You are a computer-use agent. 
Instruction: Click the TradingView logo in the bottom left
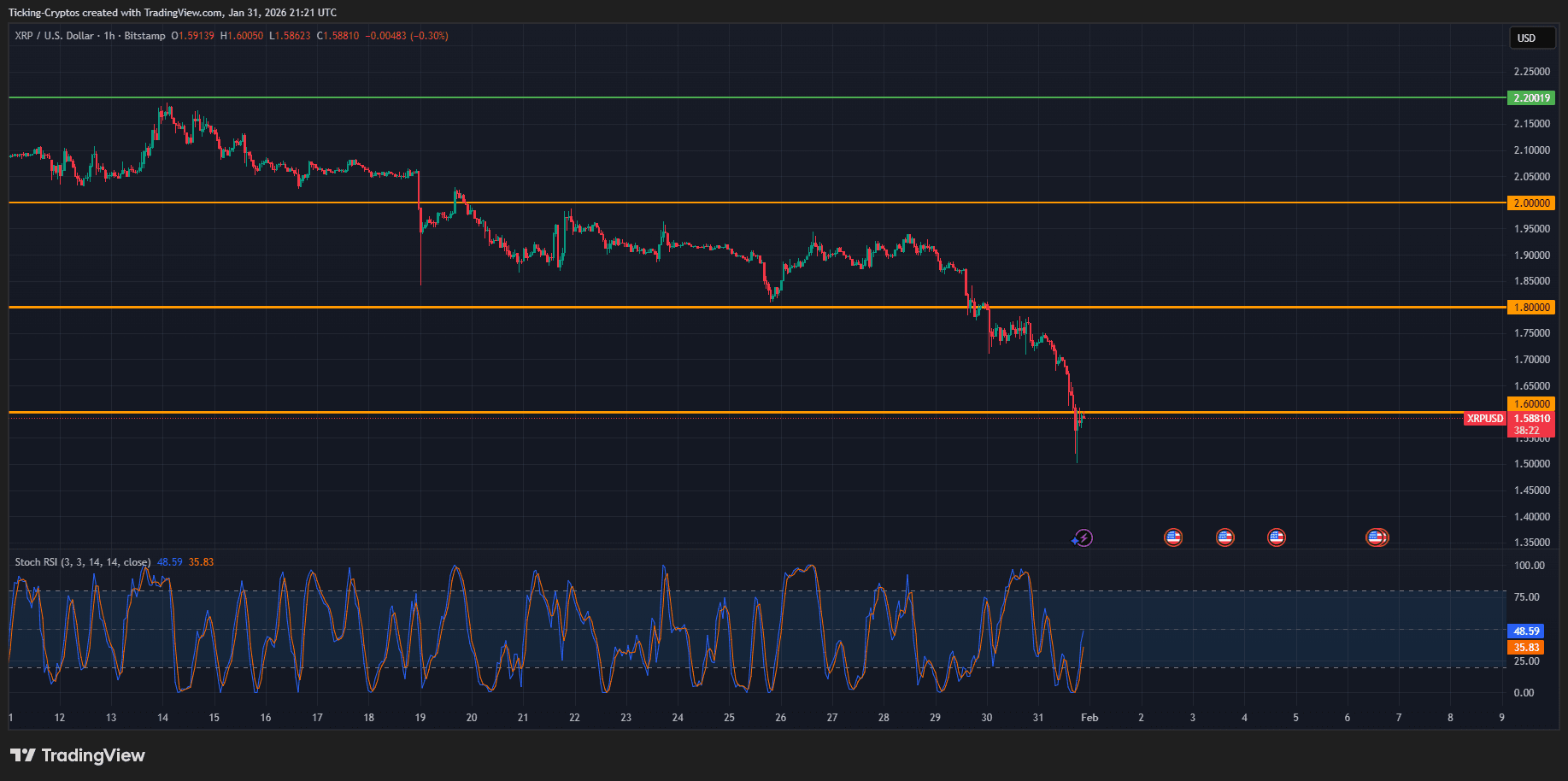[77, 755]
